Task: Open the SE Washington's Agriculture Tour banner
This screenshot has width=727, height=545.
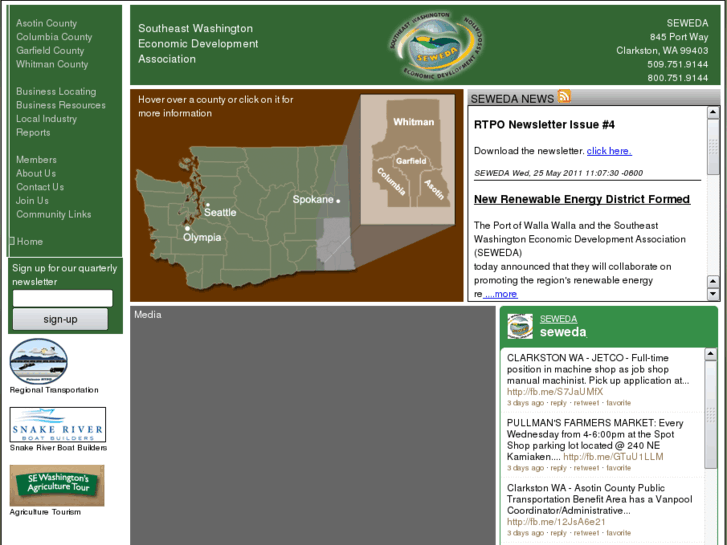Action: tap(57, 485)
